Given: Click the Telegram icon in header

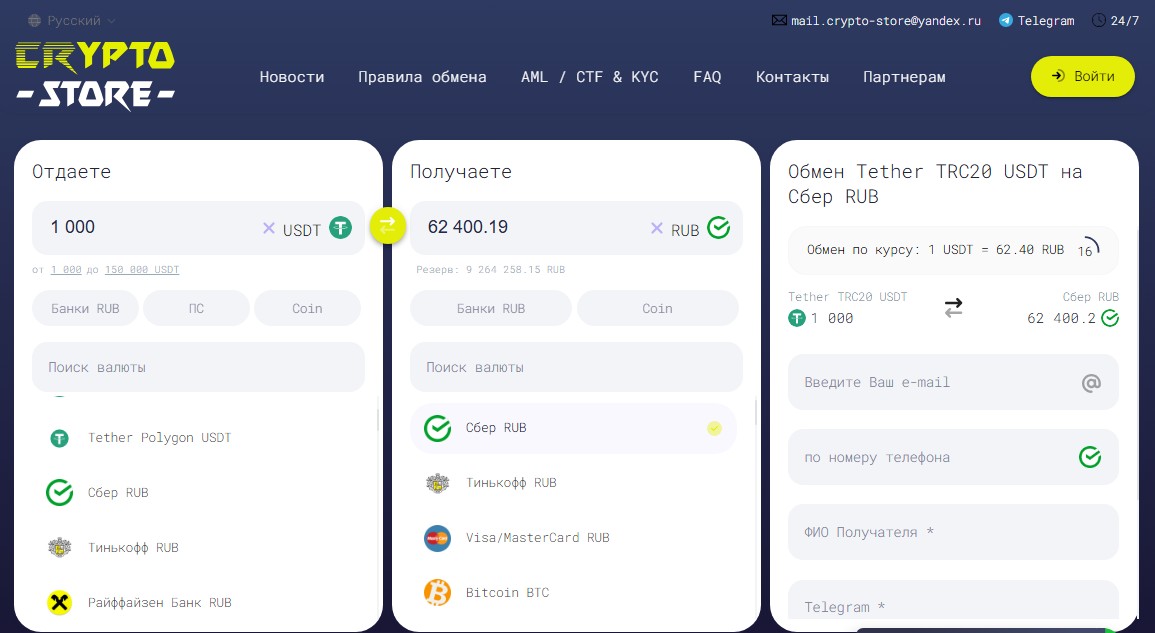Looking at the screenshot, I should (x=1005, y=21).
